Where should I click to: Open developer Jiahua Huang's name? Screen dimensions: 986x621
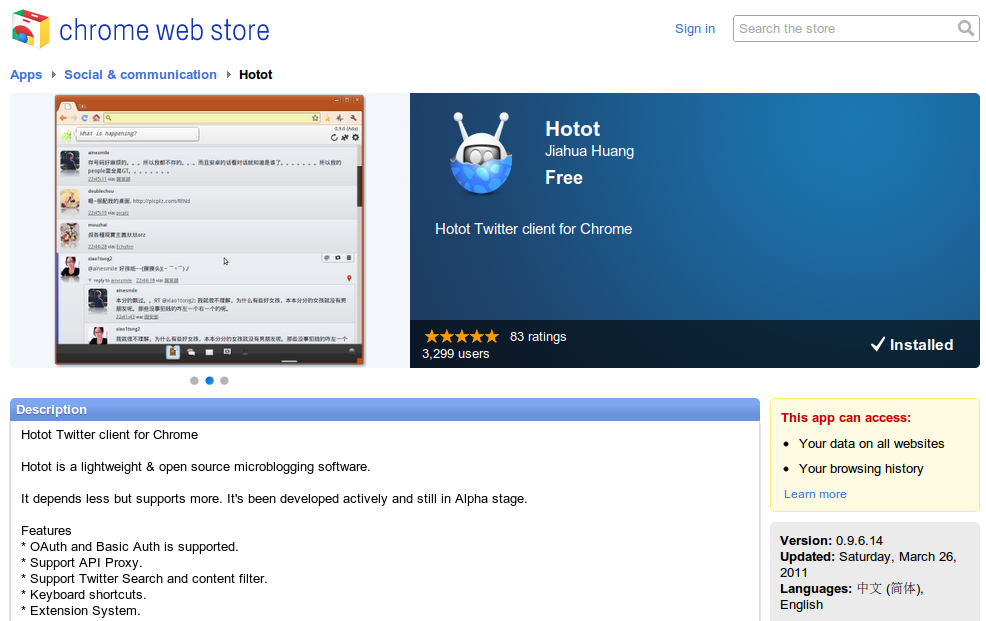click(x=589, y=151)
